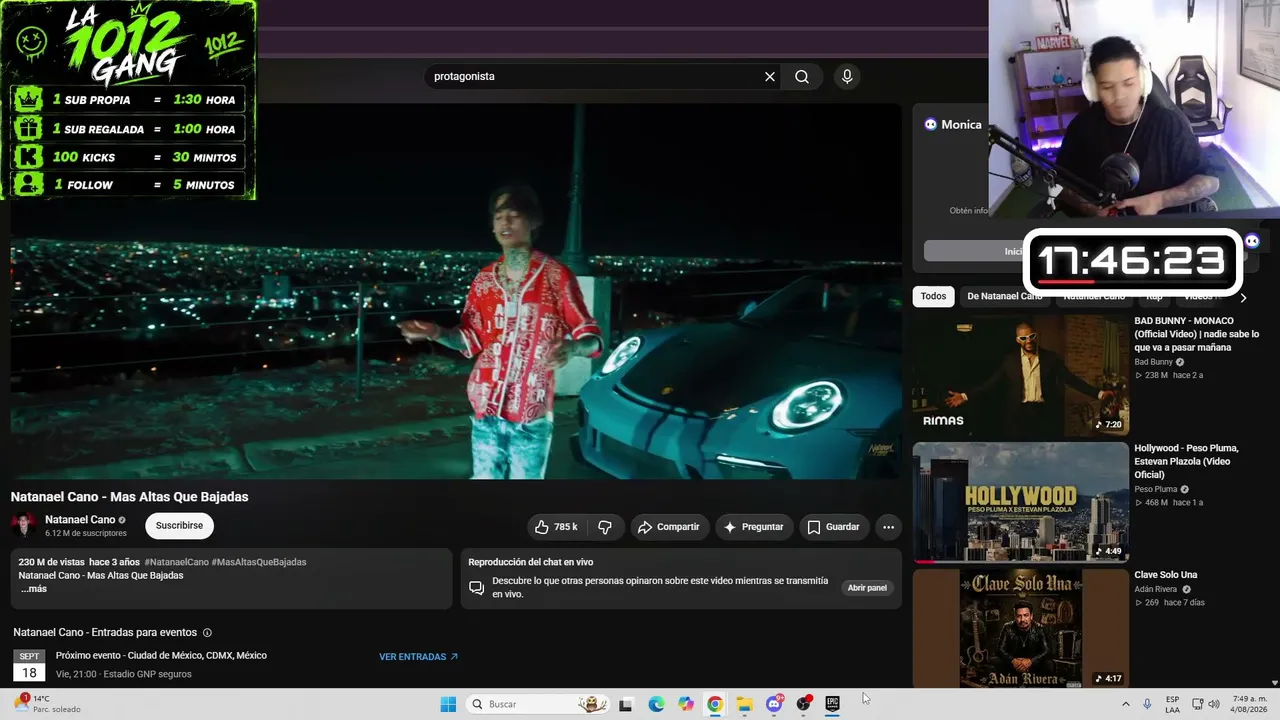The height and width of the screenshot is (720, 1280).
Task: Open the Windows Start menu
Action: coord(448,704)
